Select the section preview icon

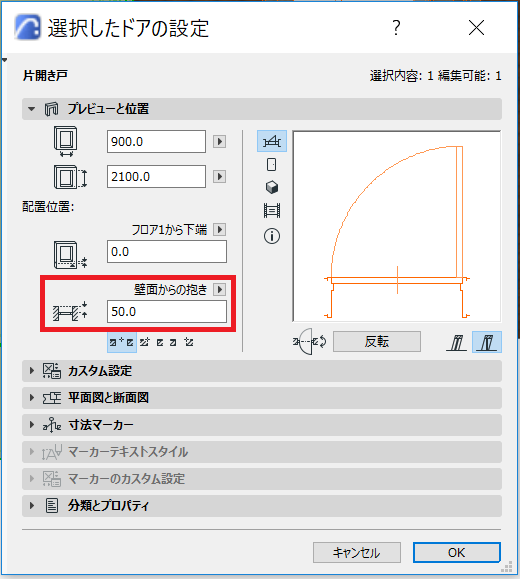click(x=272, y=210)
